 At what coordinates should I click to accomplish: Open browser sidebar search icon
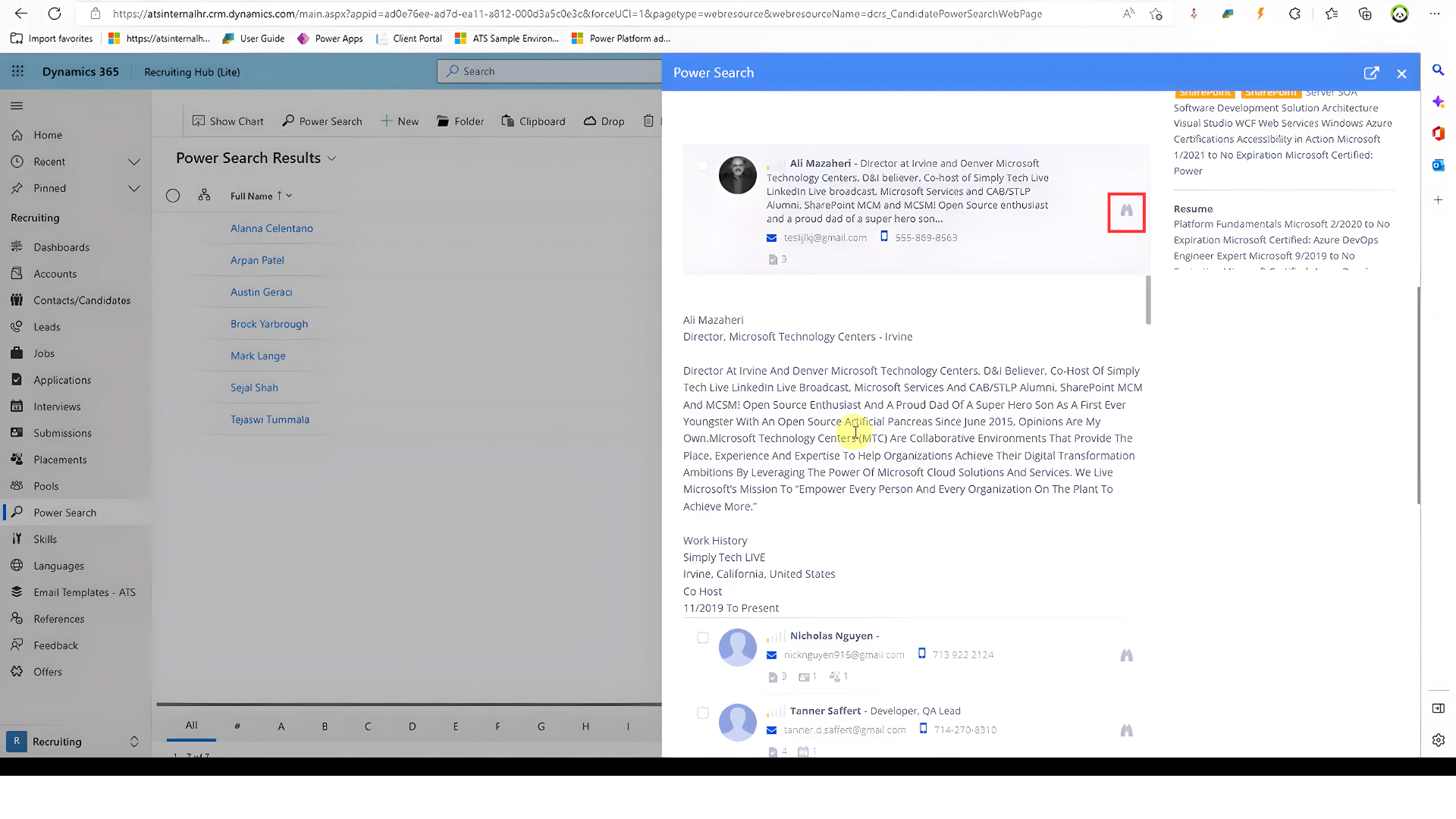(x=1438, y=70)
